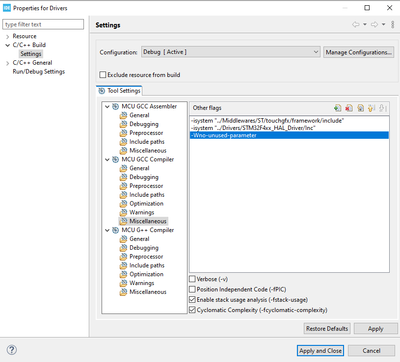This screenshot has width=400, height=362.
Task: Select Warnings under MCU GCC Compiler
Action: pyautogui.click(x=142, y=212)
